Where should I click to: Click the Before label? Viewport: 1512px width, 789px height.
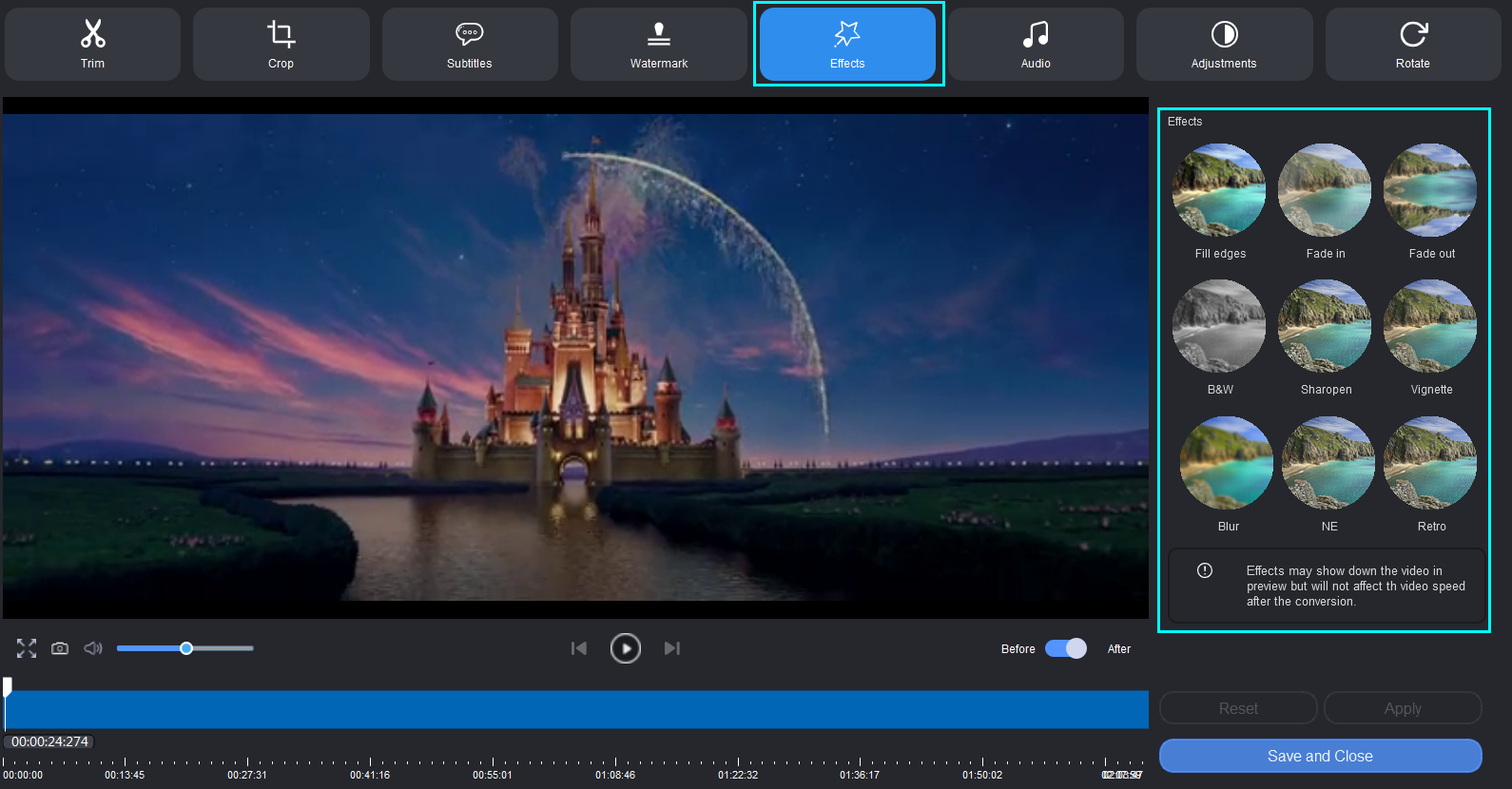[1018, 649]
